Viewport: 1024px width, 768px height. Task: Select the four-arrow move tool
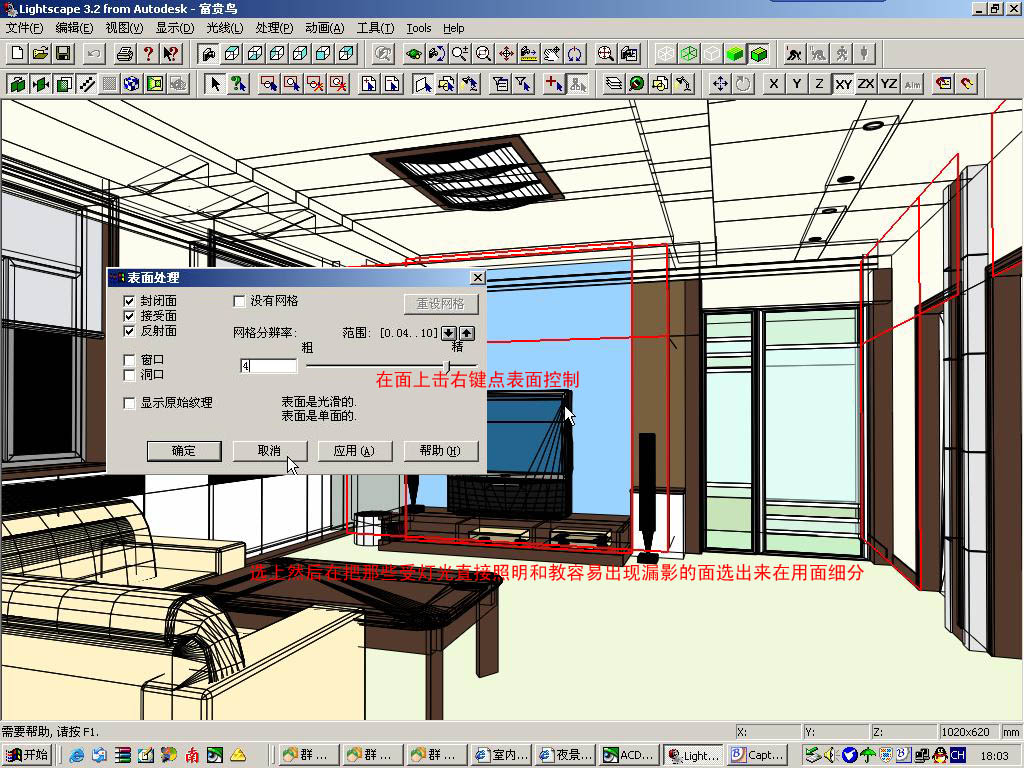[x=720, y=84]
